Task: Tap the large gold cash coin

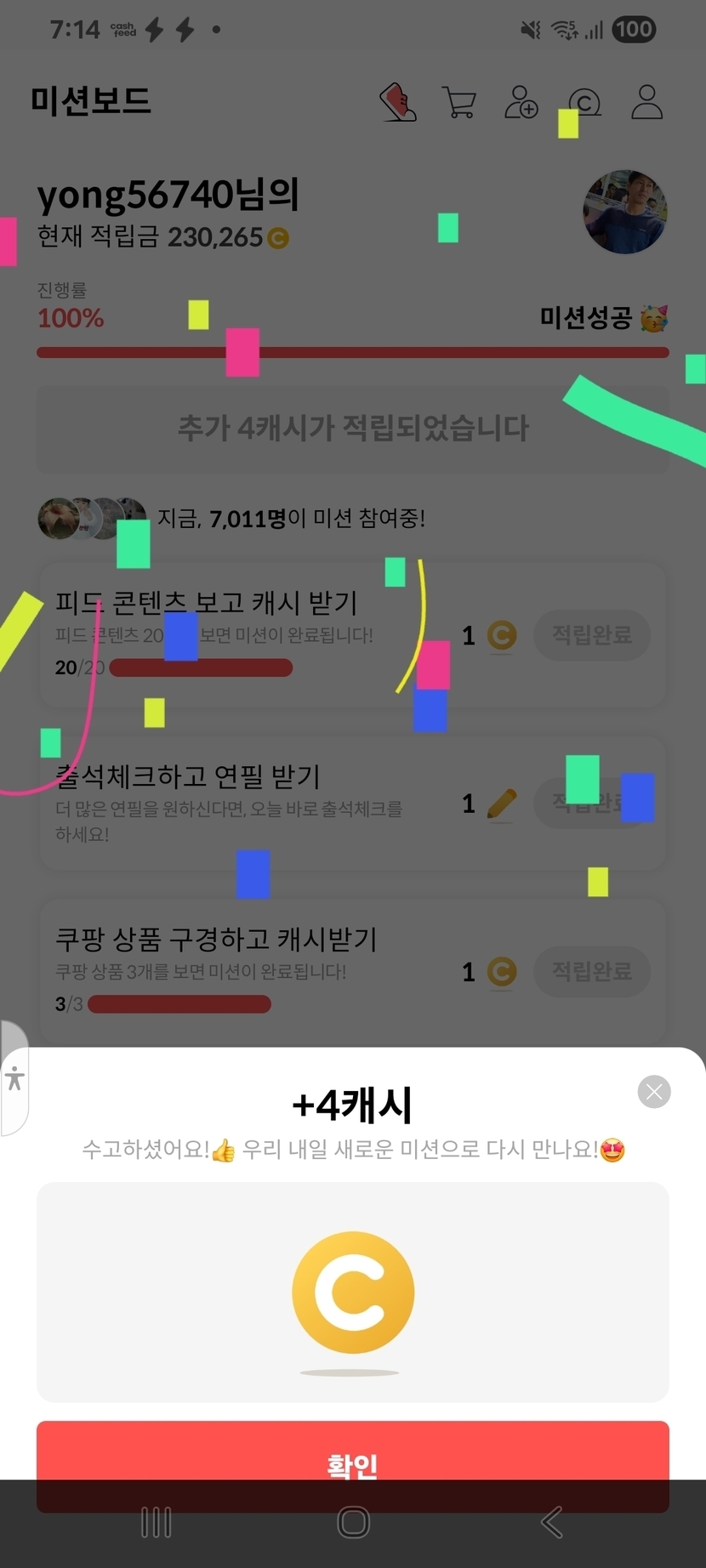Action: pyautogui.click(x=353, y=1292)
